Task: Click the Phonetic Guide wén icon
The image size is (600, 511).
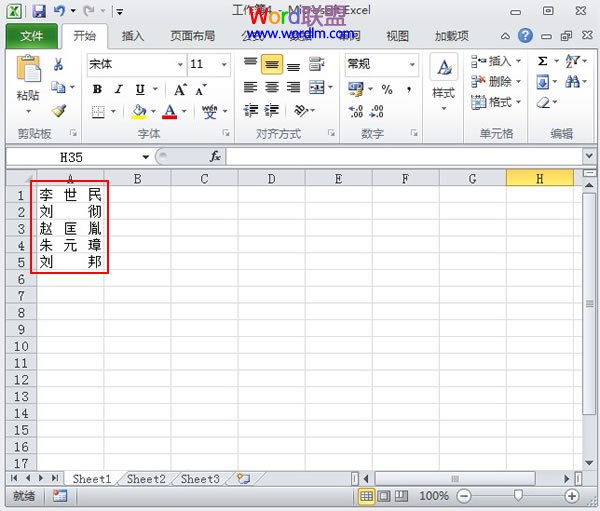Action: (210, 112)
